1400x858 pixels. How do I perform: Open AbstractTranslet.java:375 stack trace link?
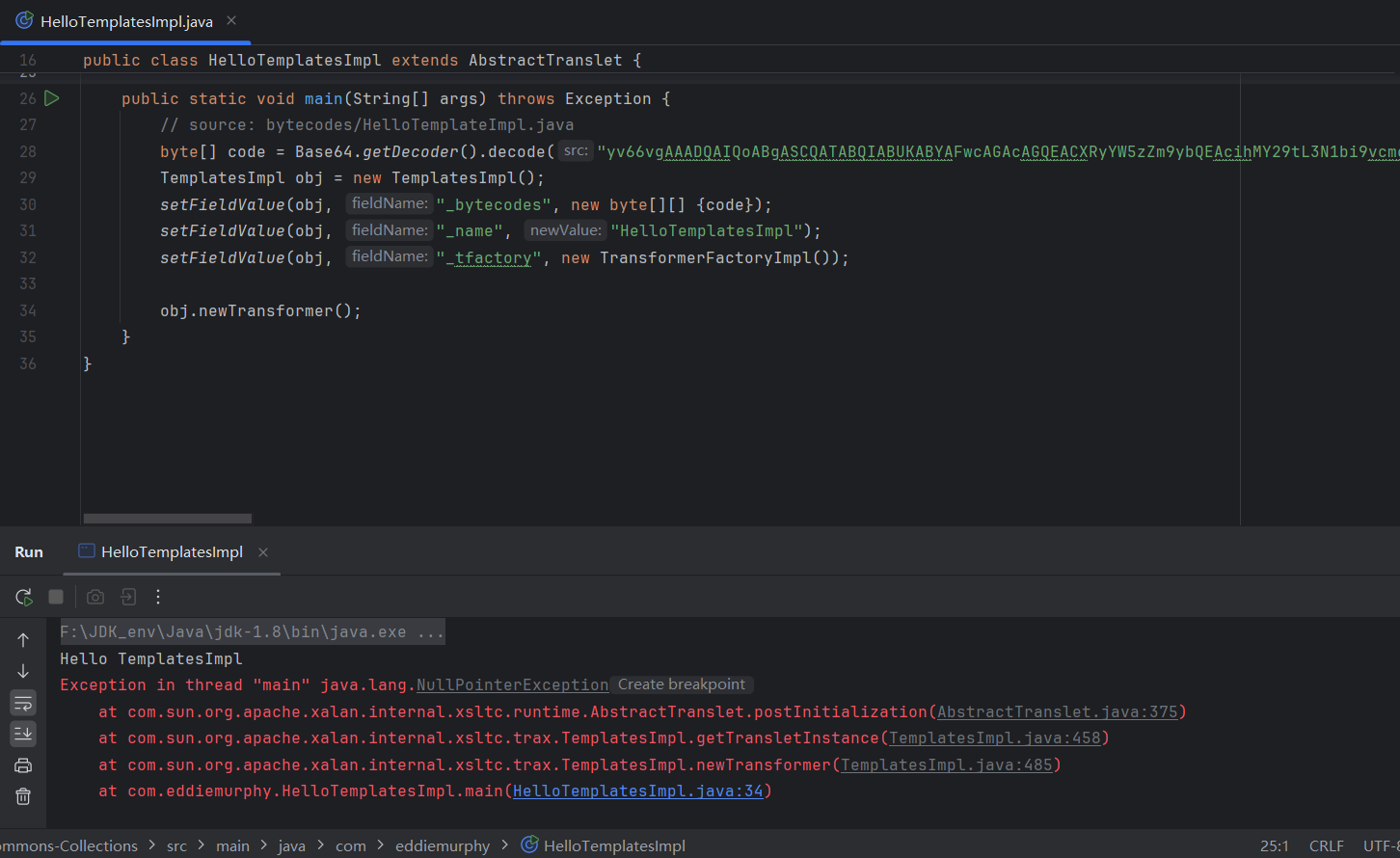pos(1058,711)
